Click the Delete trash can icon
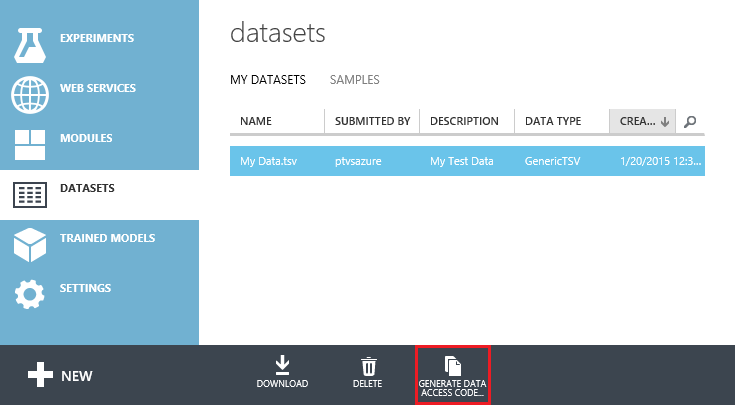 (368, 367)
